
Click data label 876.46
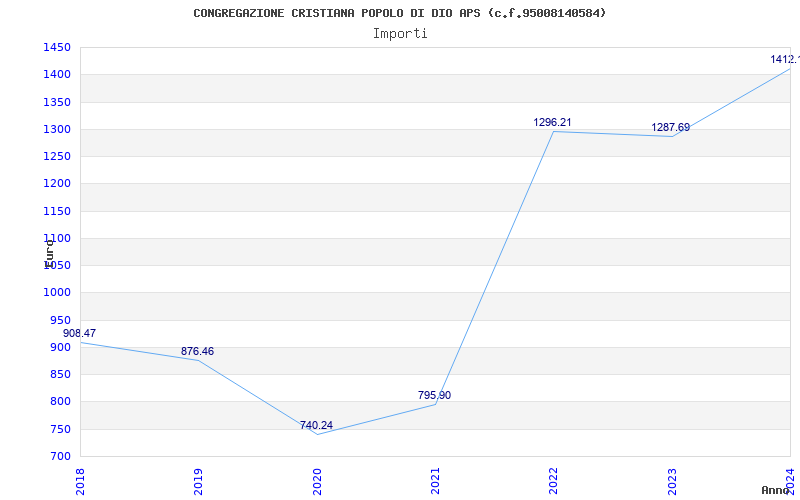pyautogui.click(x=197, y=352)
